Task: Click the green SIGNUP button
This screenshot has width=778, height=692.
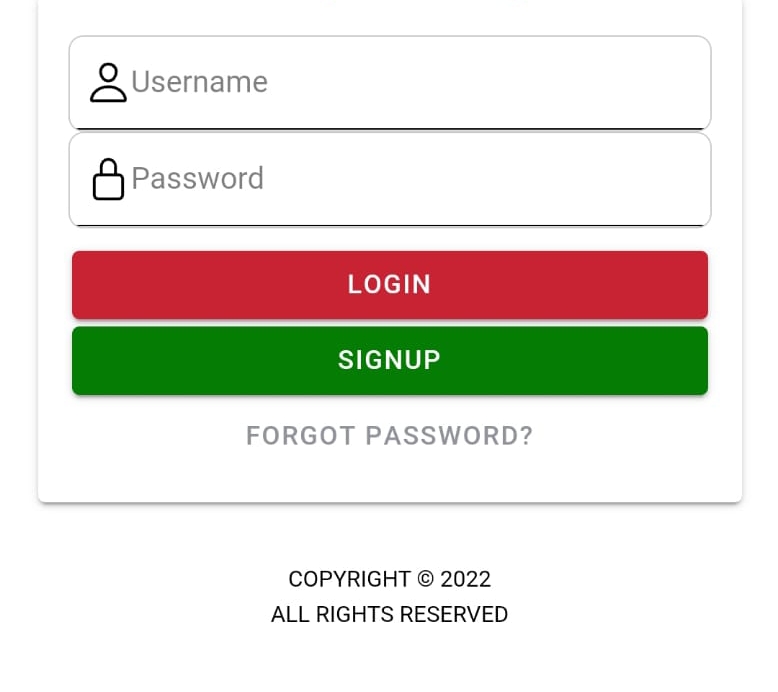Action: (x=390, y=361)
